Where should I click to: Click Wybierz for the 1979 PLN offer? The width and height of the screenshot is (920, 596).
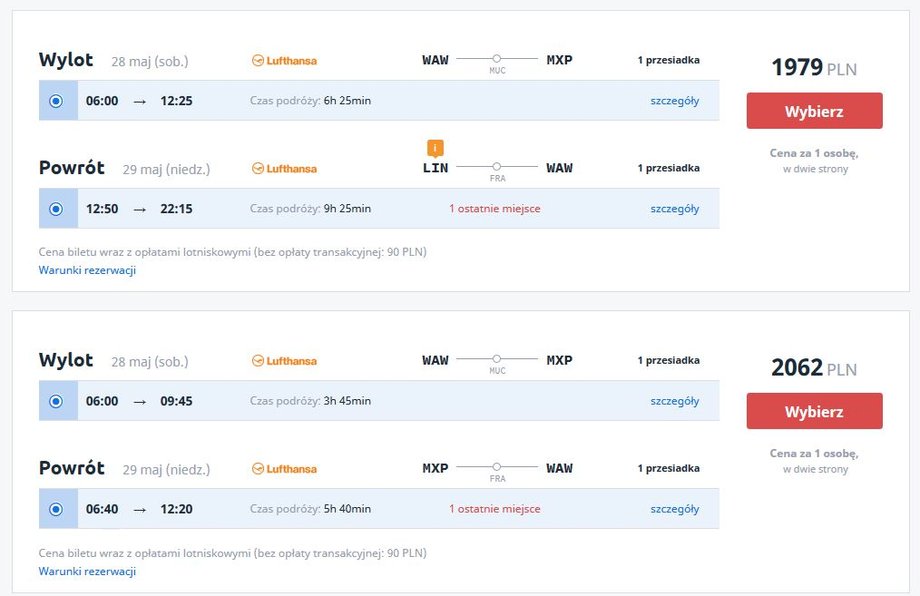point(814,111)
